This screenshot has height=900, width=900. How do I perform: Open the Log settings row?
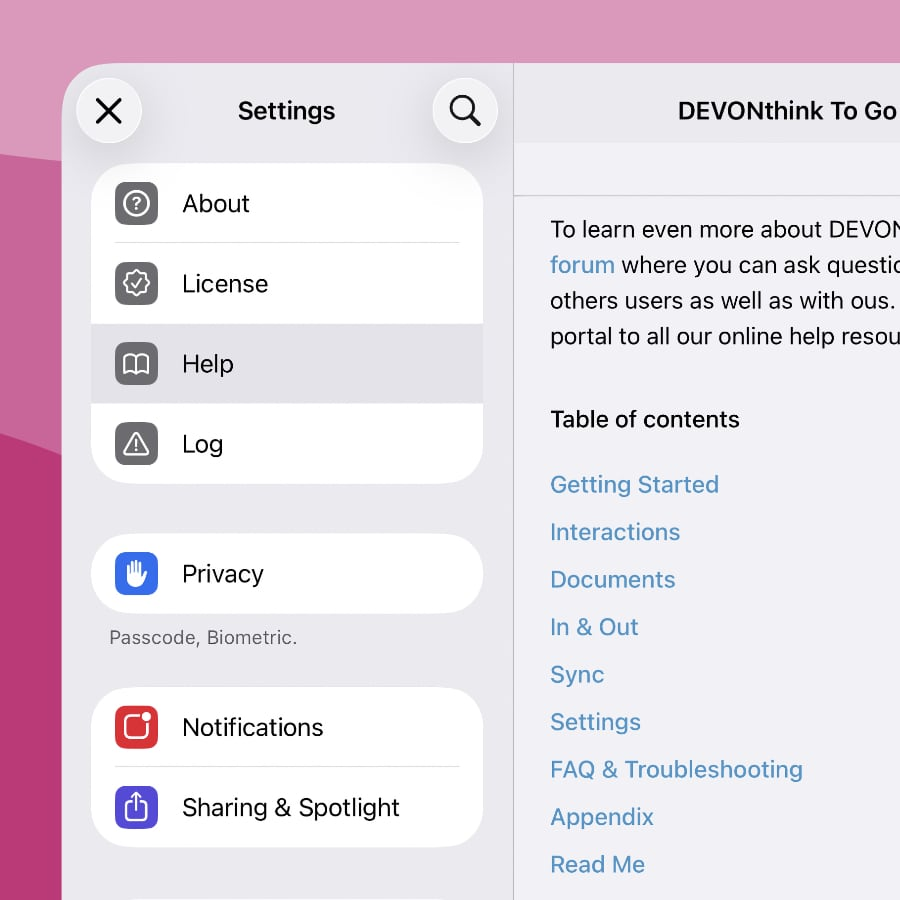[x=287, y=444]
